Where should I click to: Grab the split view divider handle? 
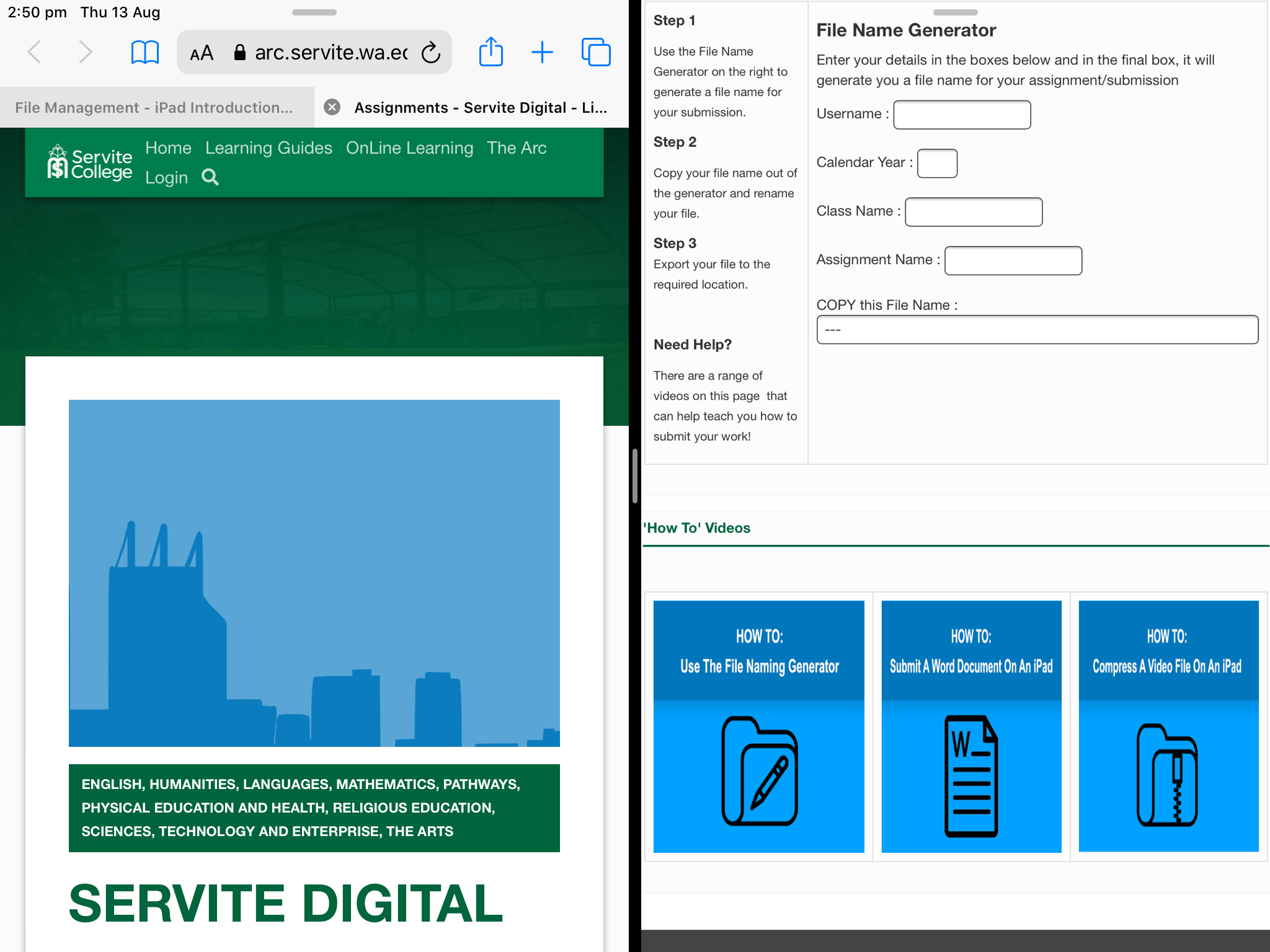[x=635, y=476]
